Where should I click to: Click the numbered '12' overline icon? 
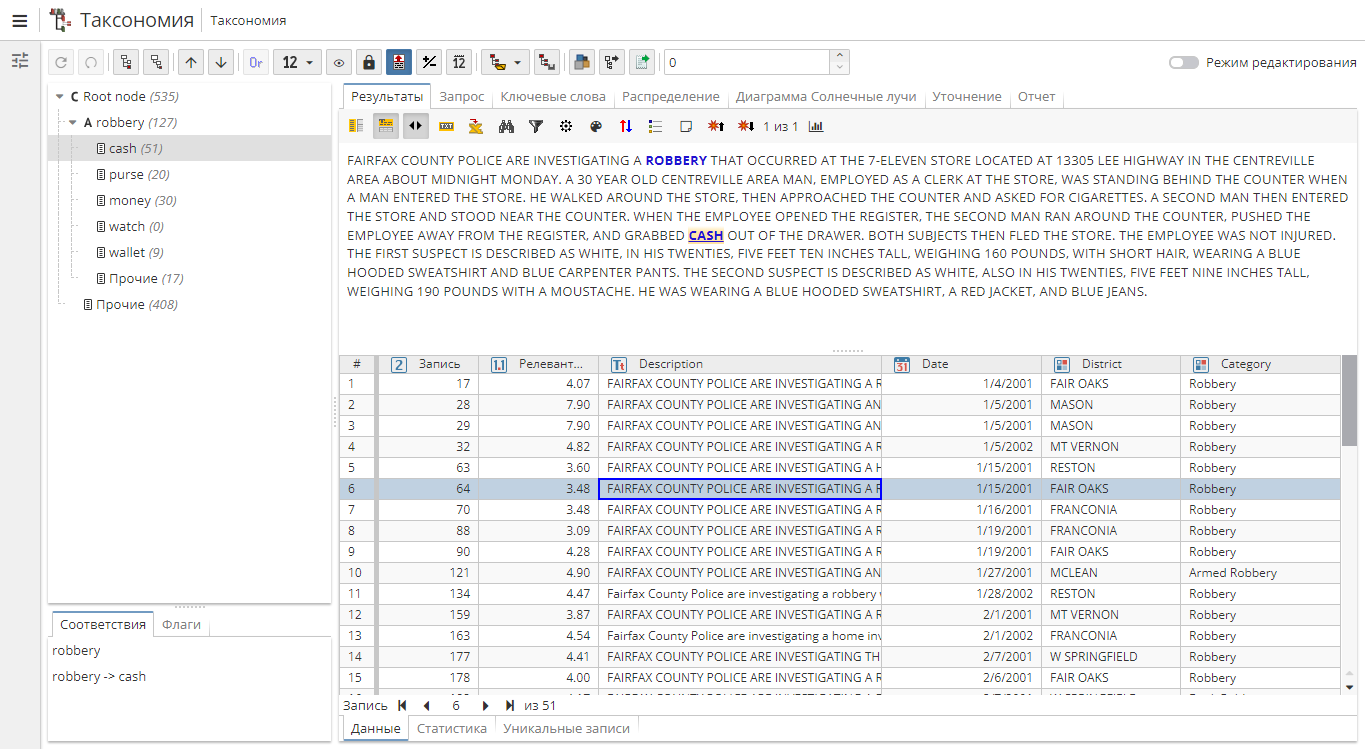[459, 63]
